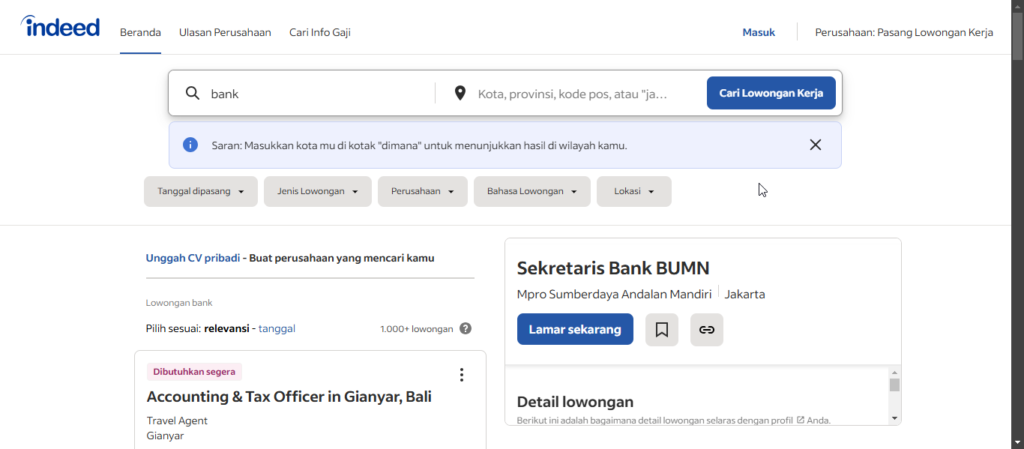Dismiss the Saran tip banner
The height and width of the screenshot is (449, 1024).
(815, 145)
